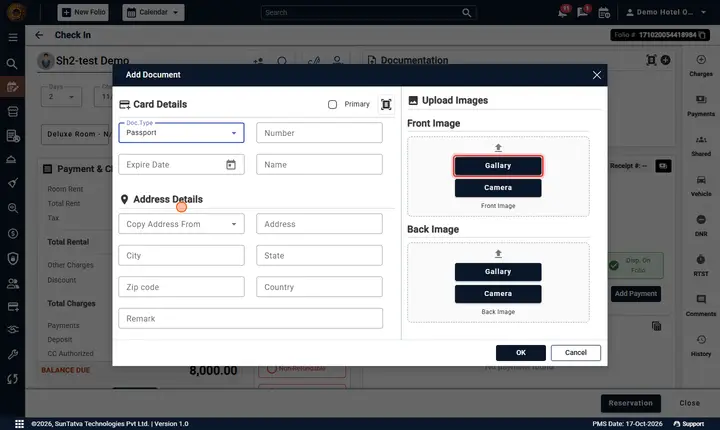The width and height of the screenshot is (720, 430).
Task: Go back using the Check In arrow
Action: pos(39,35)
